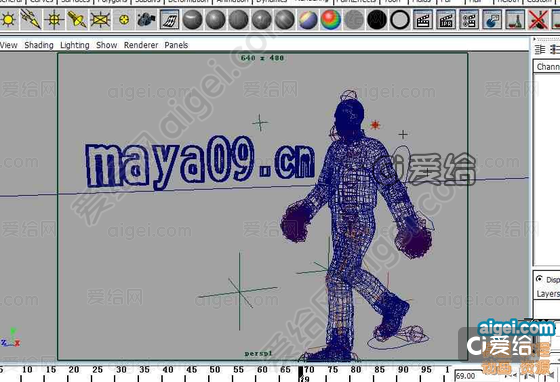Select the Display radio button
The height and width of the screenshot is (382, 560).
point(539,278)
